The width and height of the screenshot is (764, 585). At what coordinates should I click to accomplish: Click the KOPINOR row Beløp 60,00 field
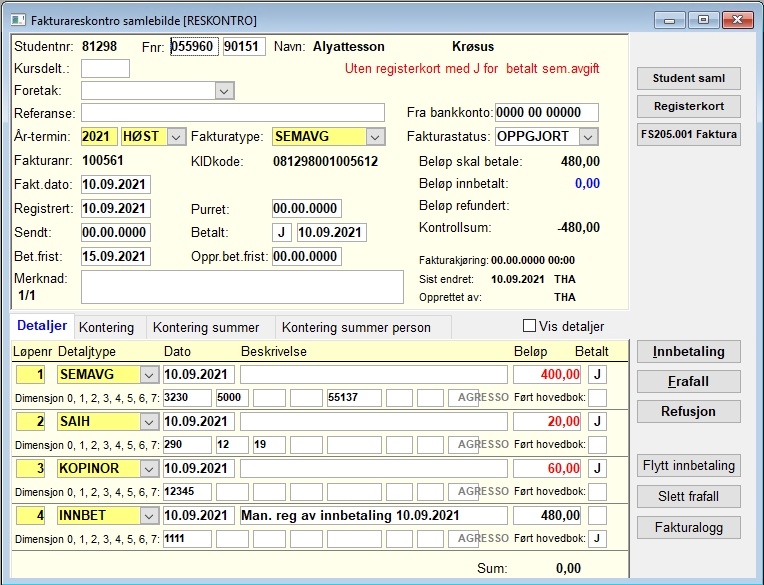pyautogui.click(x=547, y=469)
